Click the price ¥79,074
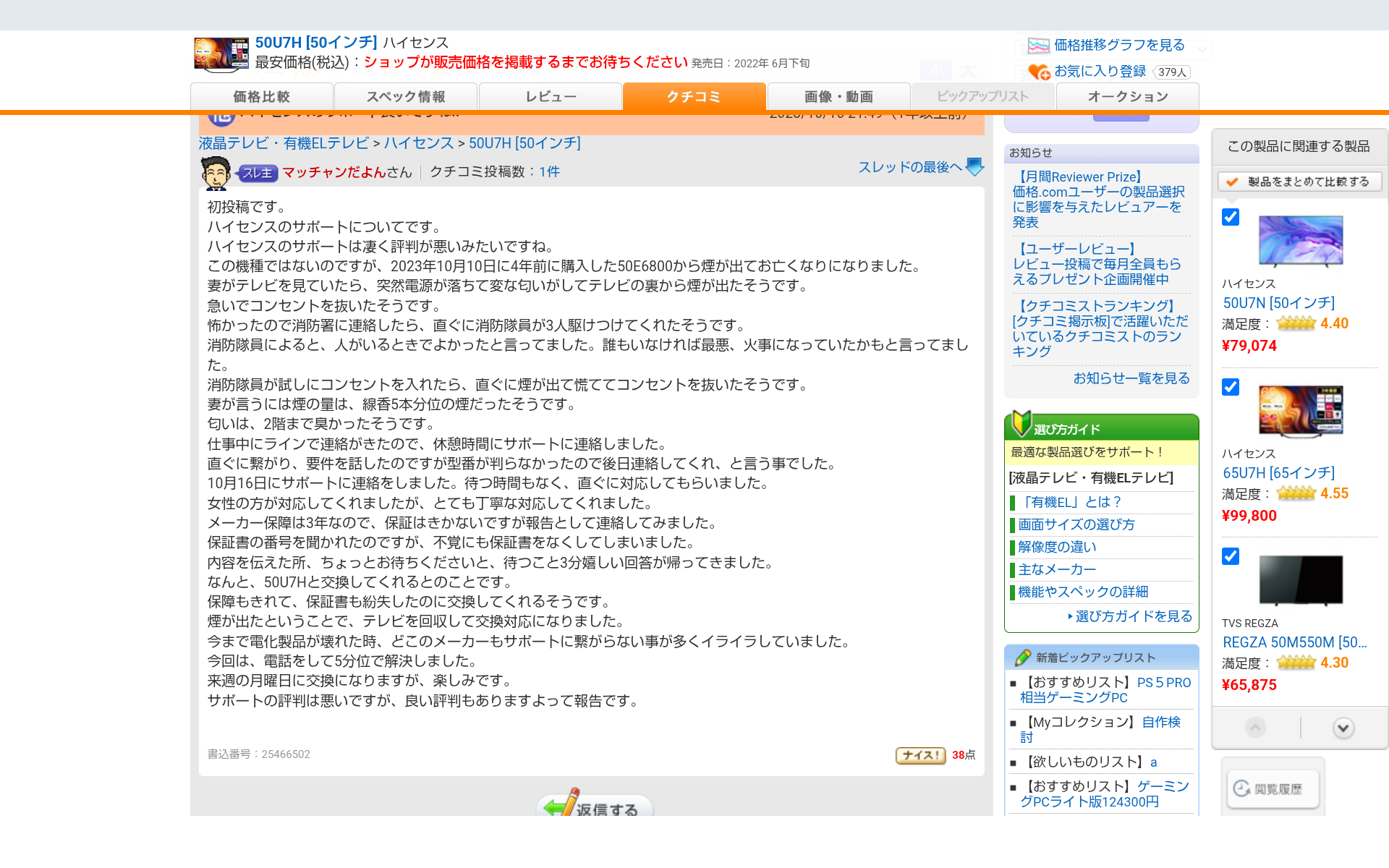 point(1249,346)
